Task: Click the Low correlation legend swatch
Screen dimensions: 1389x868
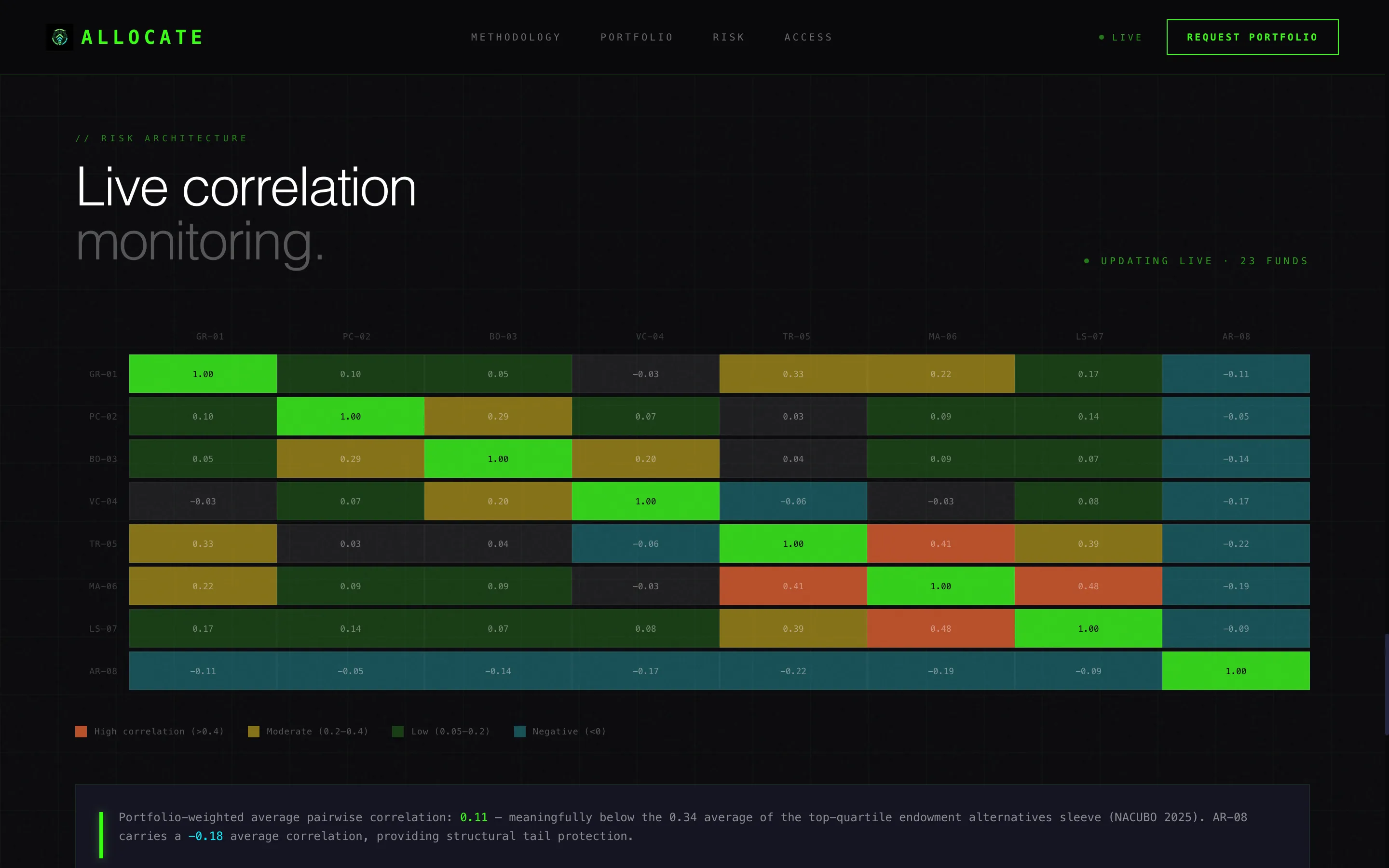Action: coord(398,732)
